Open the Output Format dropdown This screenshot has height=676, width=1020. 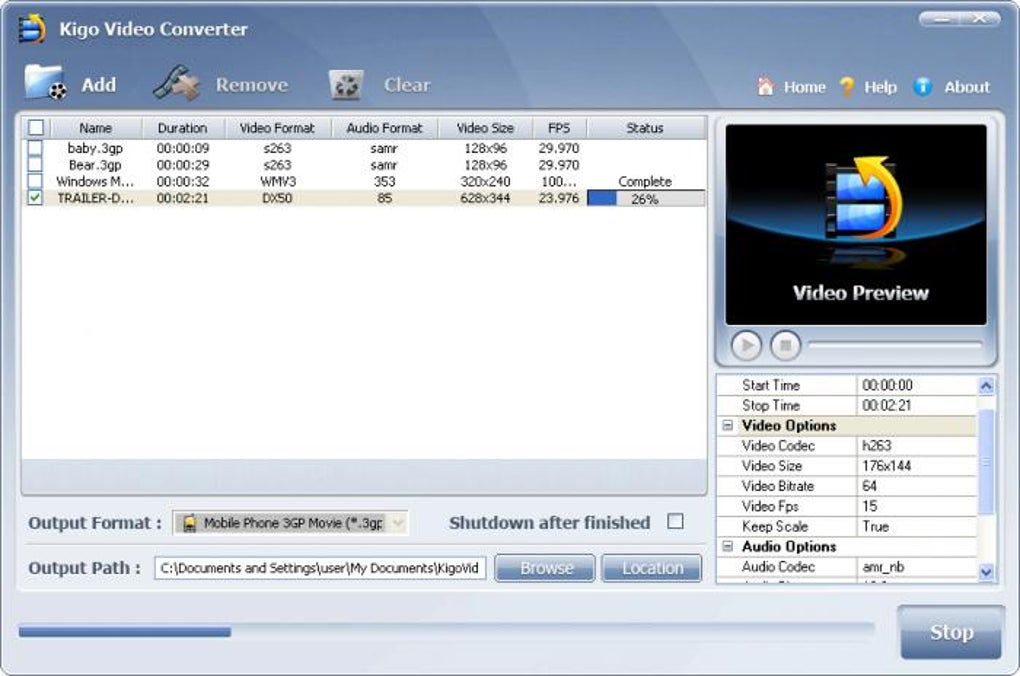point(398,523)
